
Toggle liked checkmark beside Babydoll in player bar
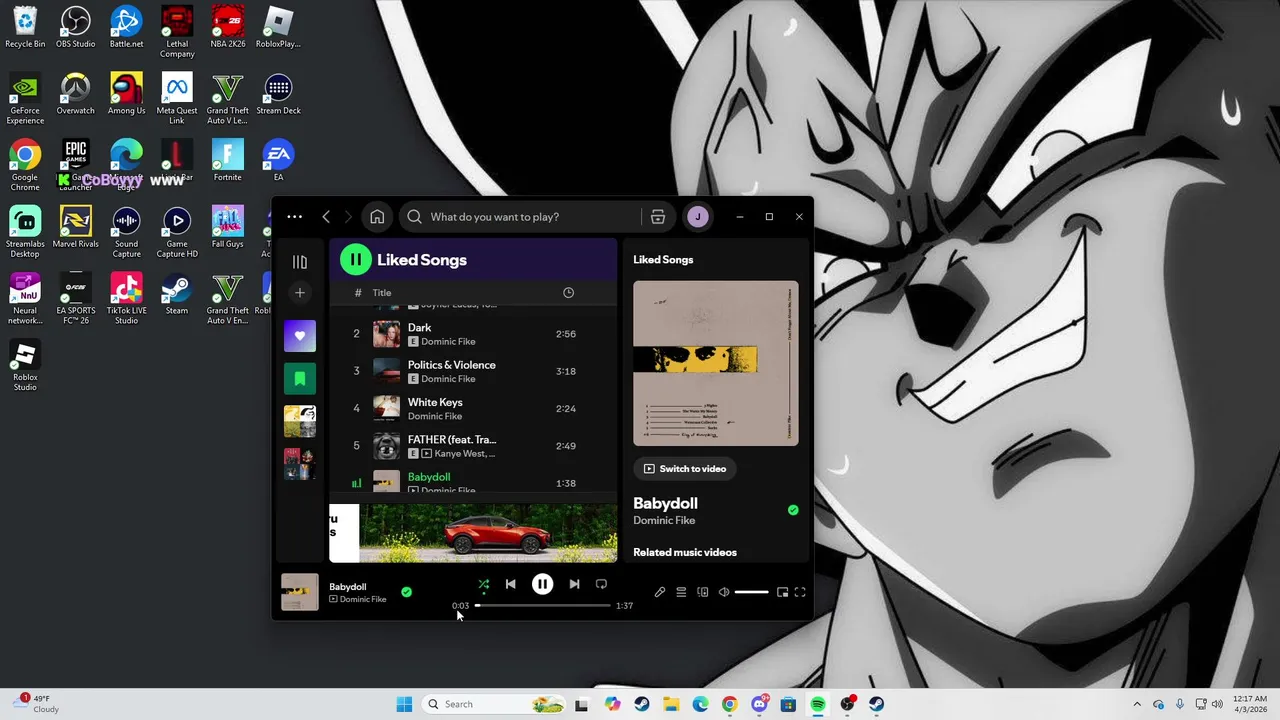(406, 592)
